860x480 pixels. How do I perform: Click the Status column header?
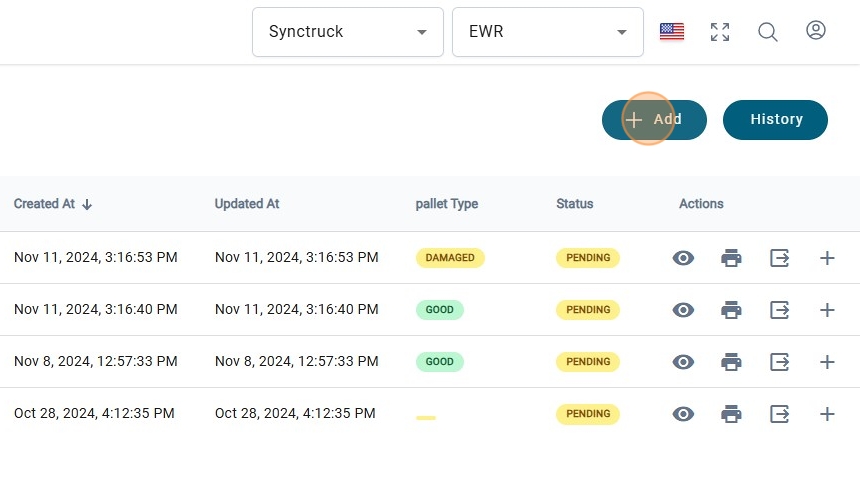[575, 204]
